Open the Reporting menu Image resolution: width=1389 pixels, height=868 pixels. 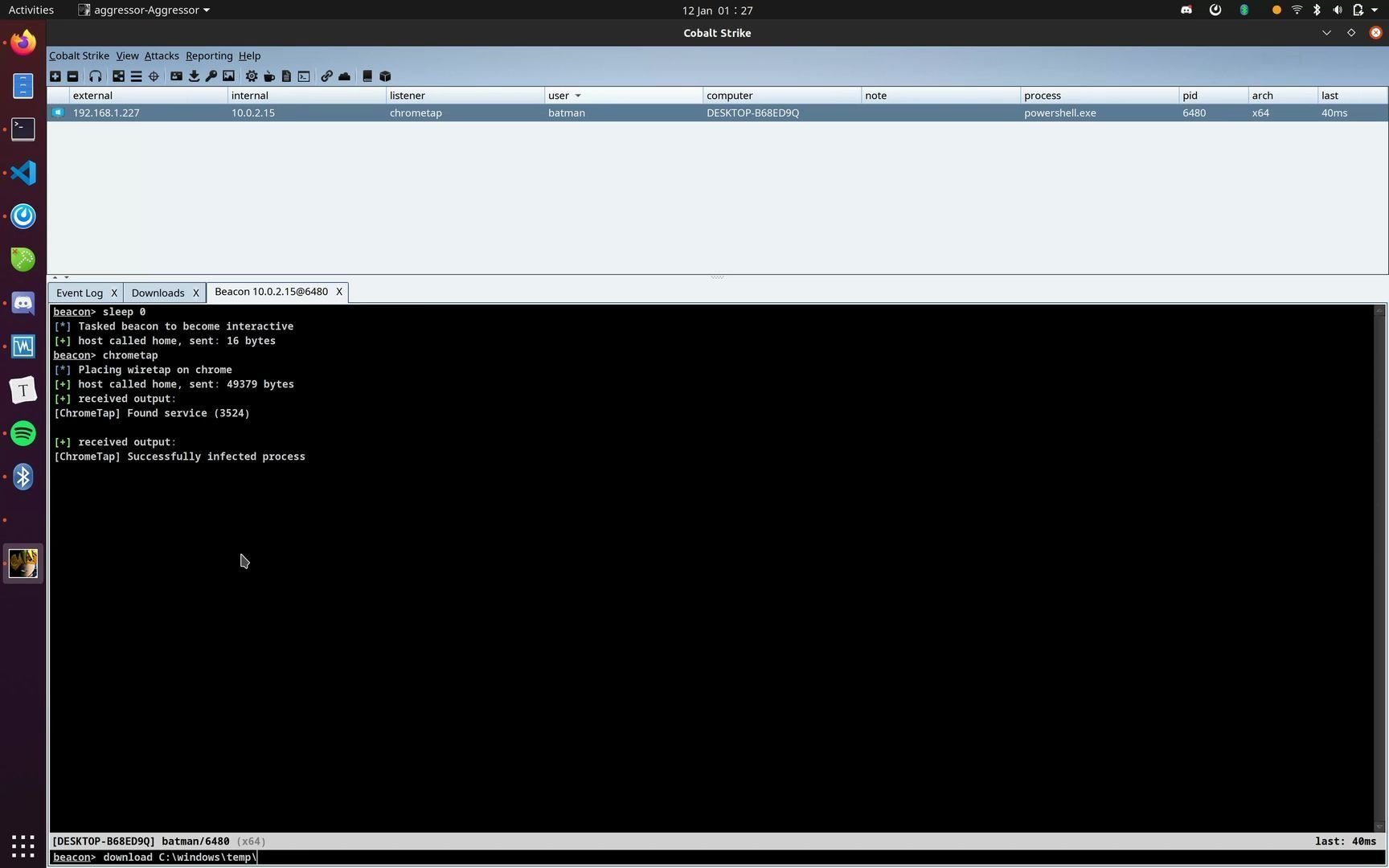[209, 55]
